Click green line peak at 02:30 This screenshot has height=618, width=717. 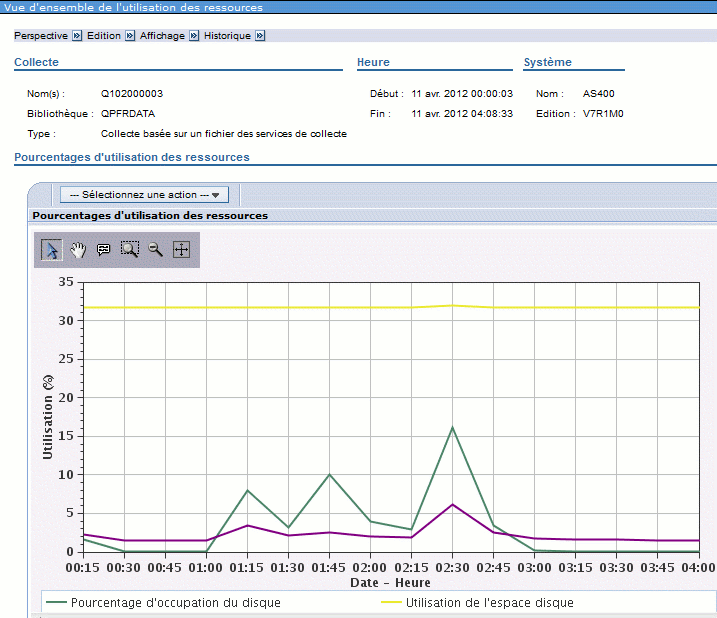tap(452, 427)
